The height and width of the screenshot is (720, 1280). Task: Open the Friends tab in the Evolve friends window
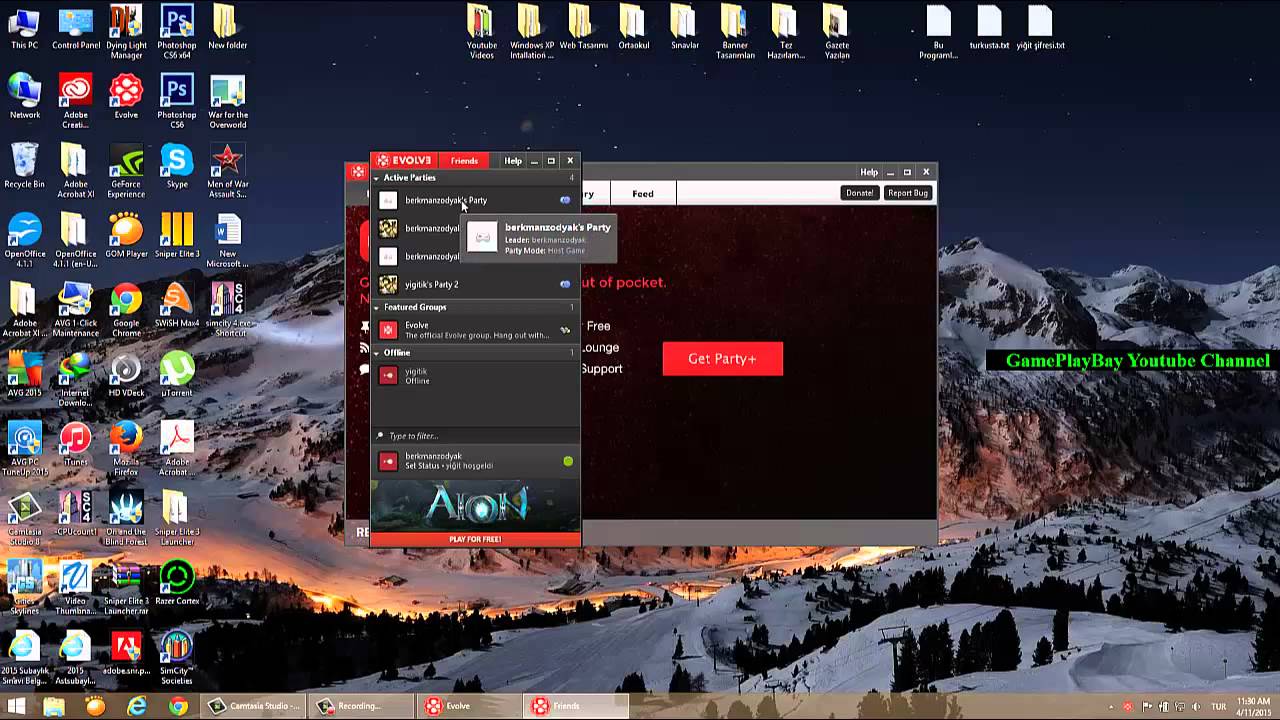pos(464,161)
